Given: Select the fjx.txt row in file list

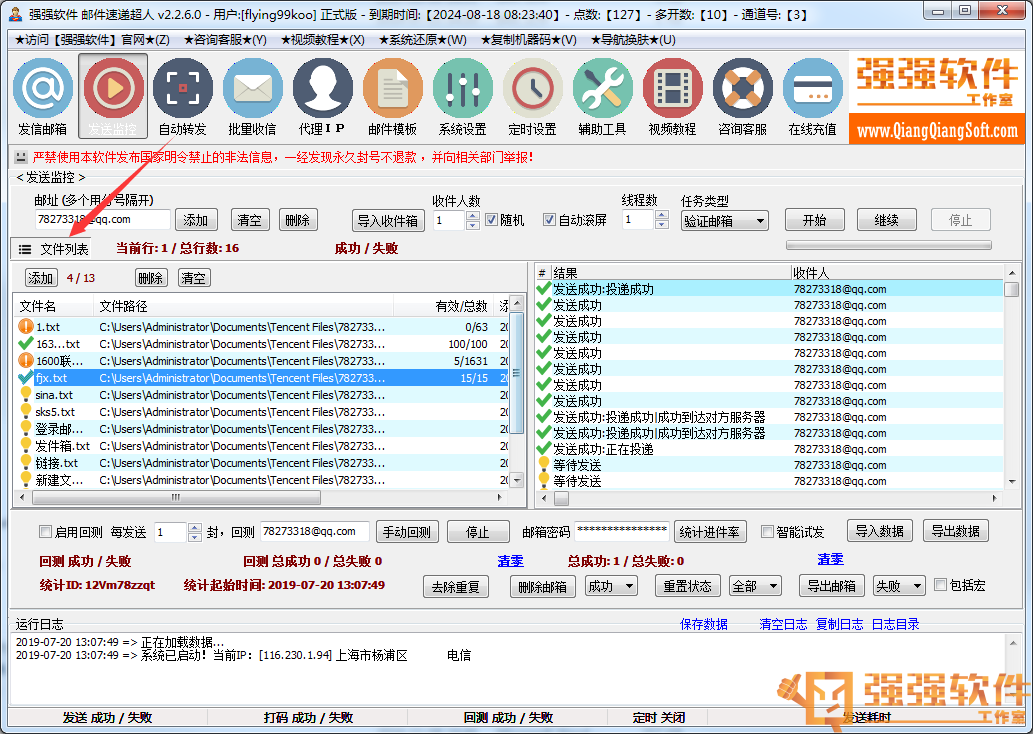Looking at the screenshot, I should [x=262, y=378].
